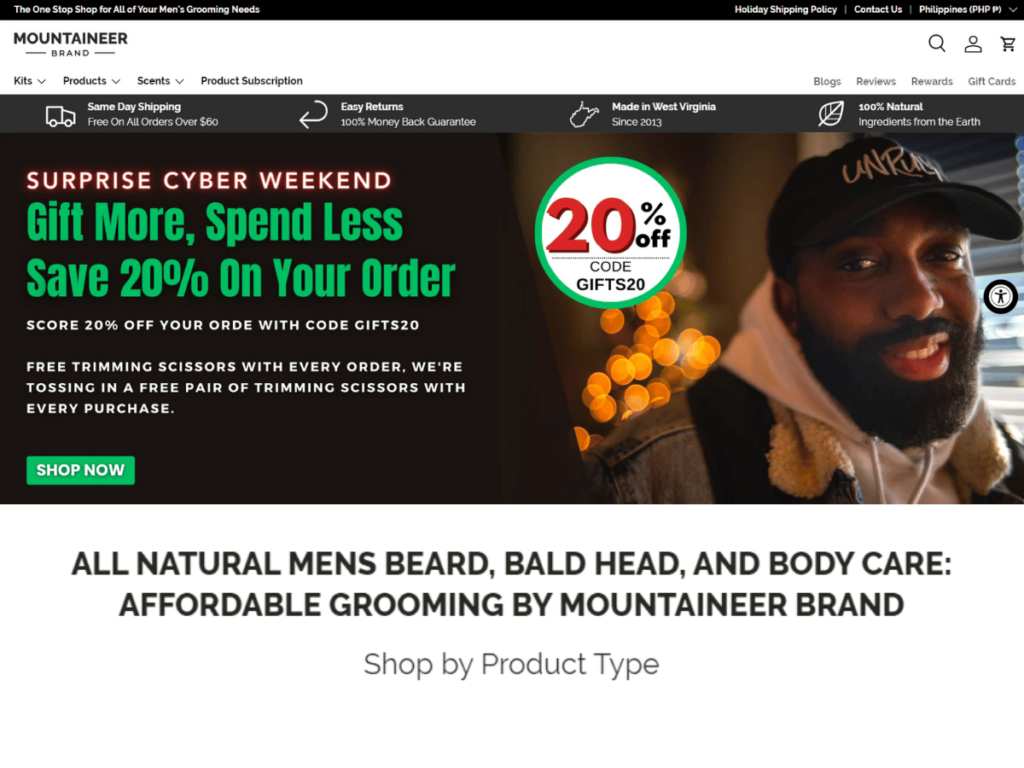The height and width of the screenshot is (768, 1024).
Task: Open the account profile icon
Action: pyautogui.click(x=972, y=44)
